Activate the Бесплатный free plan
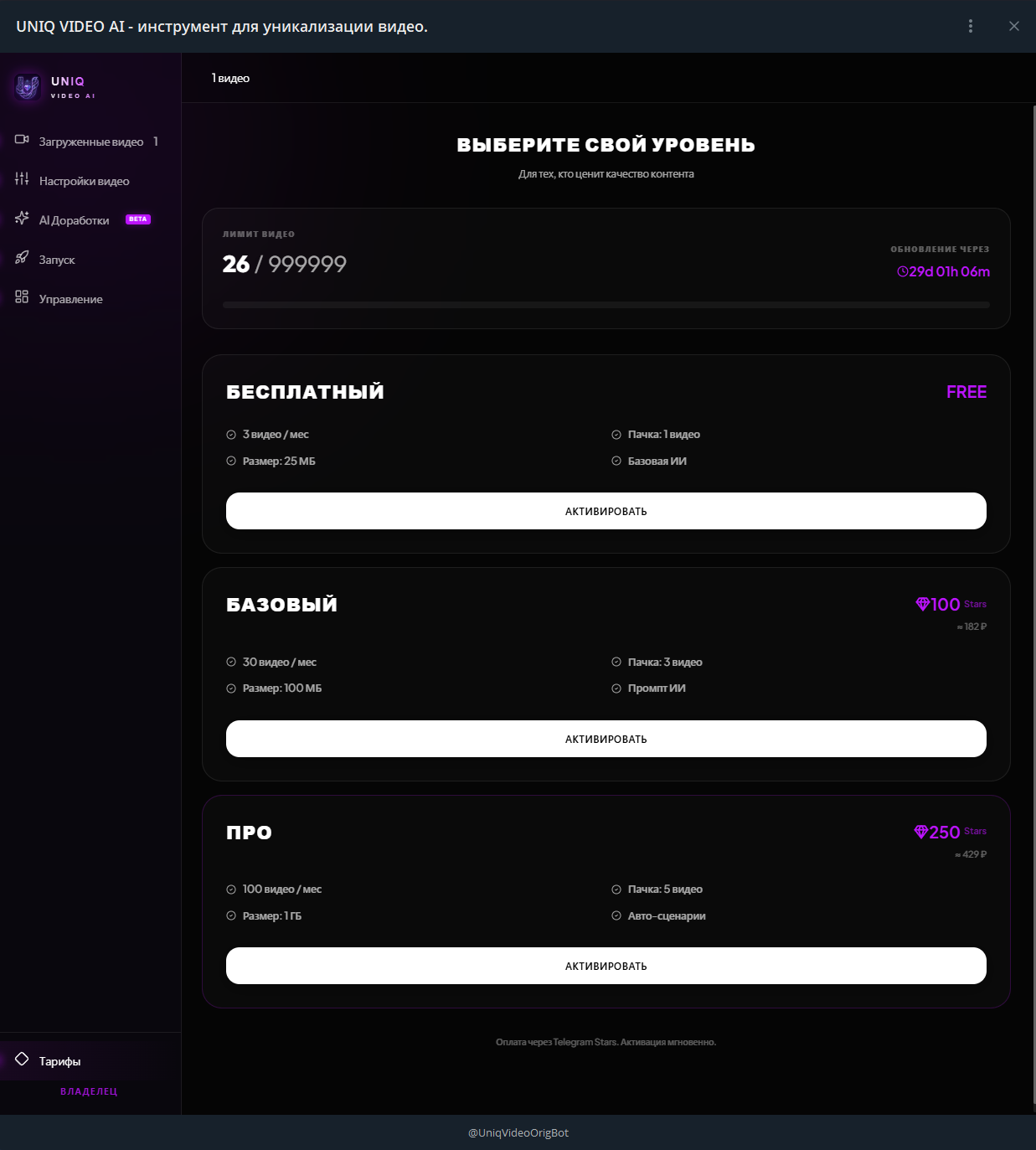This screenshot has height=1150, width=1036. coord(606,511)
